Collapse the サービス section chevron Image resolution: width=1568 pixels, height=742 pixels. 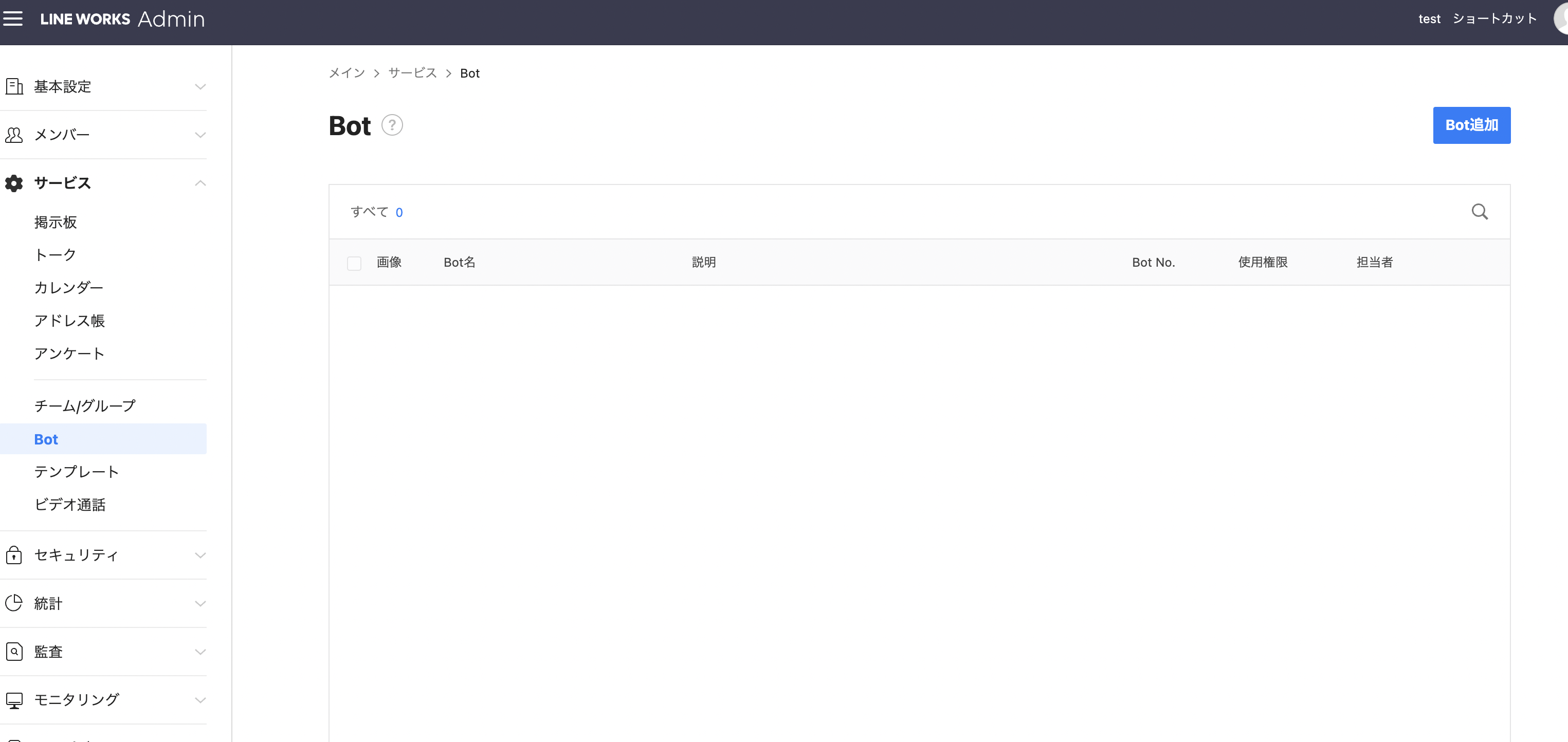tap(200, 183)
